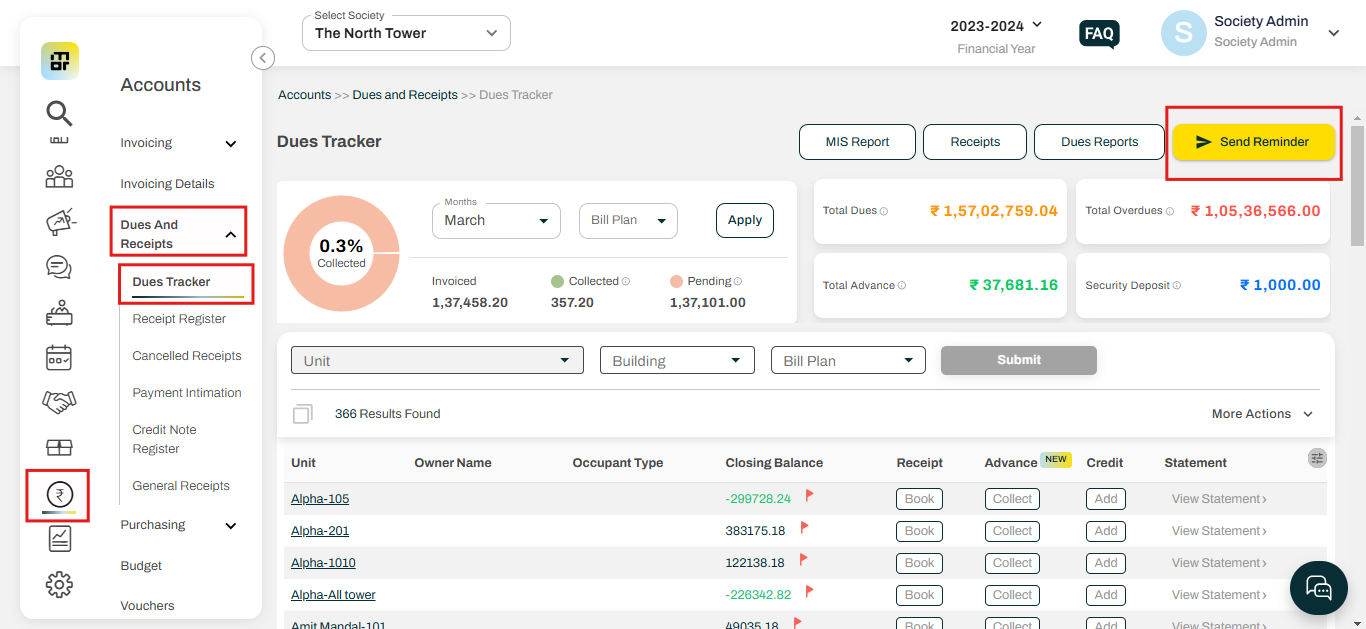1366x629 pixels.
Task: Expand the More Actions dropdown
Action: tap(1262, 414)
